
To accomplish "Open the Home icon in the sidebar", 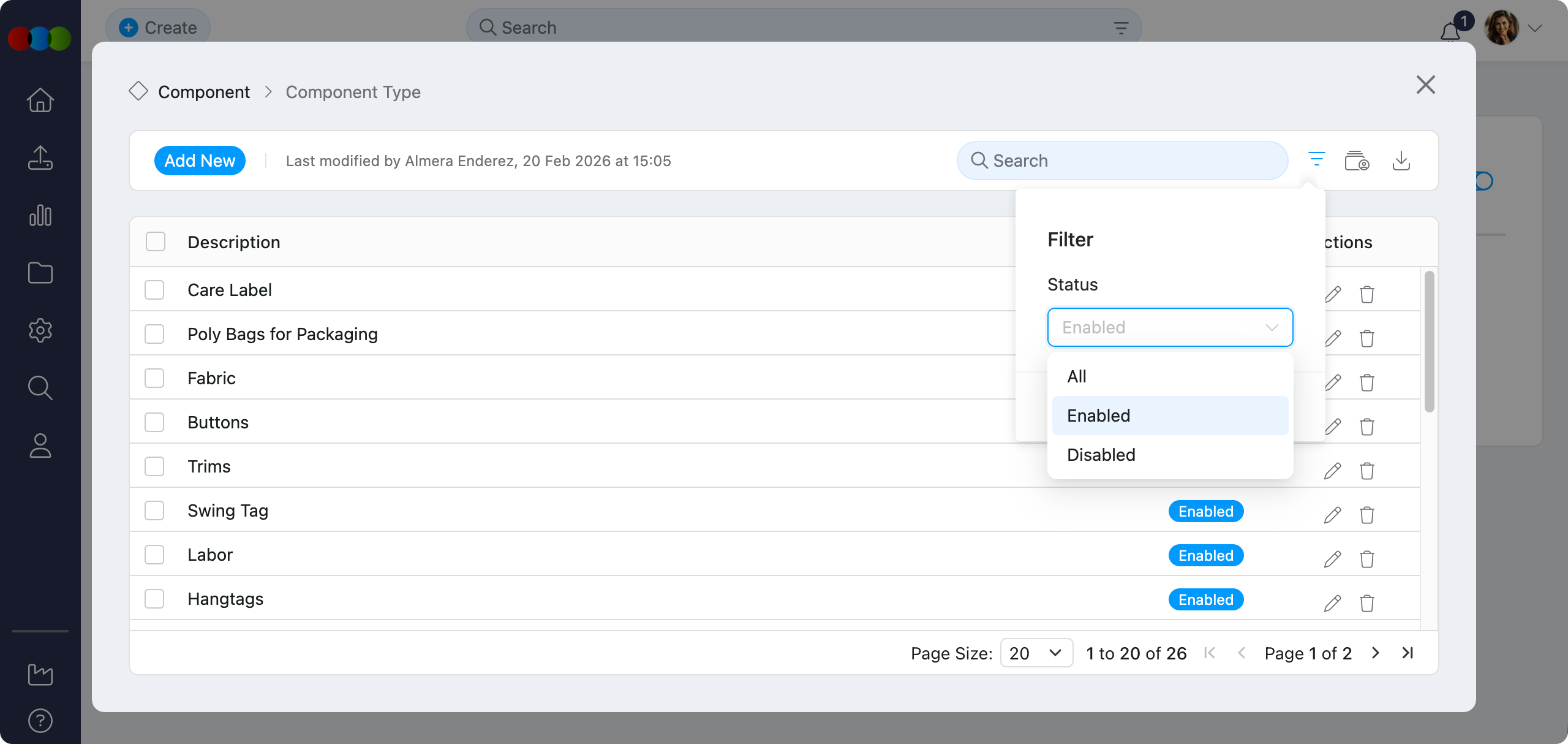I will tap(40, 100).
